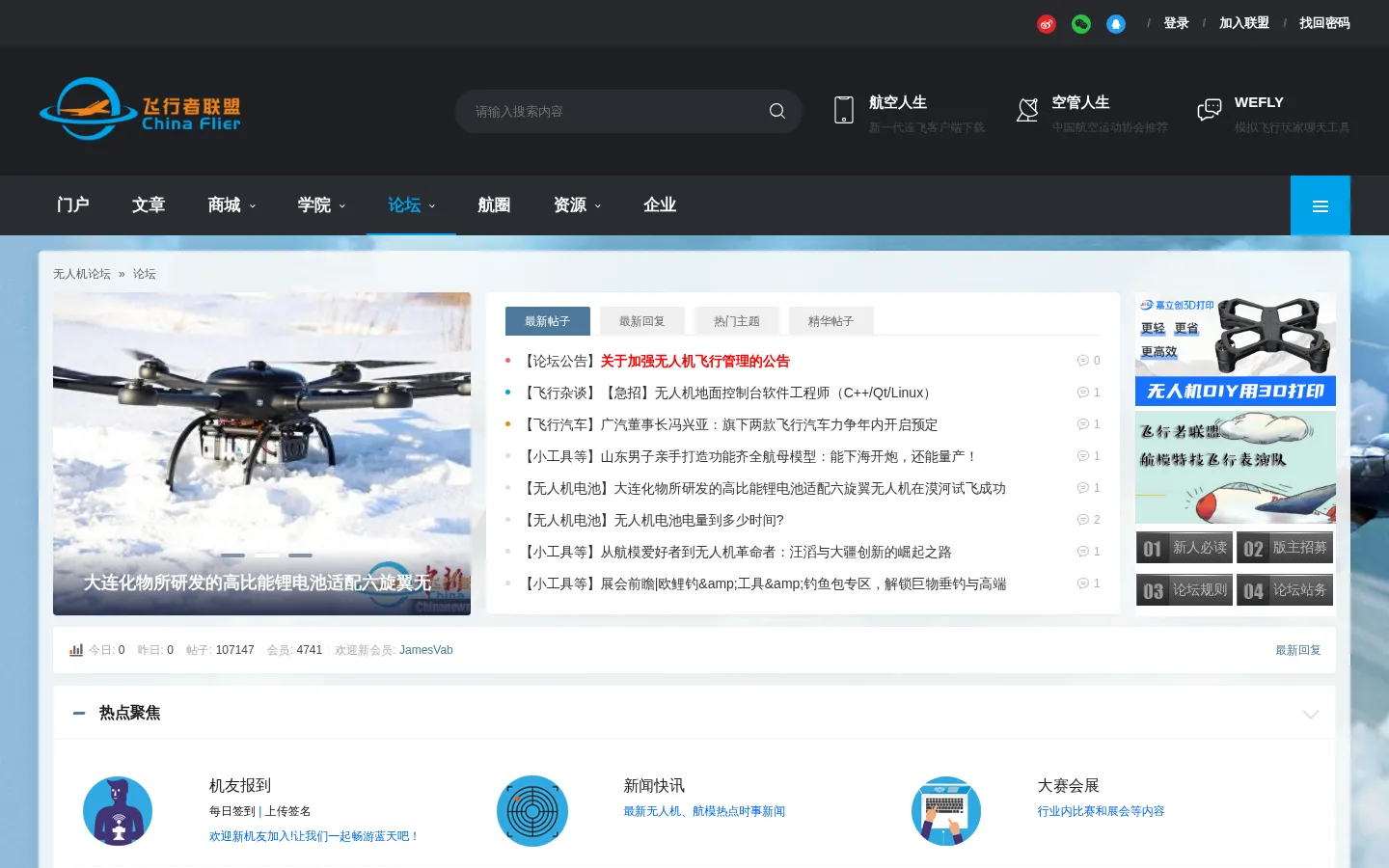
Task: Open the 01 新人必读 button
Action: point(1185,548)
